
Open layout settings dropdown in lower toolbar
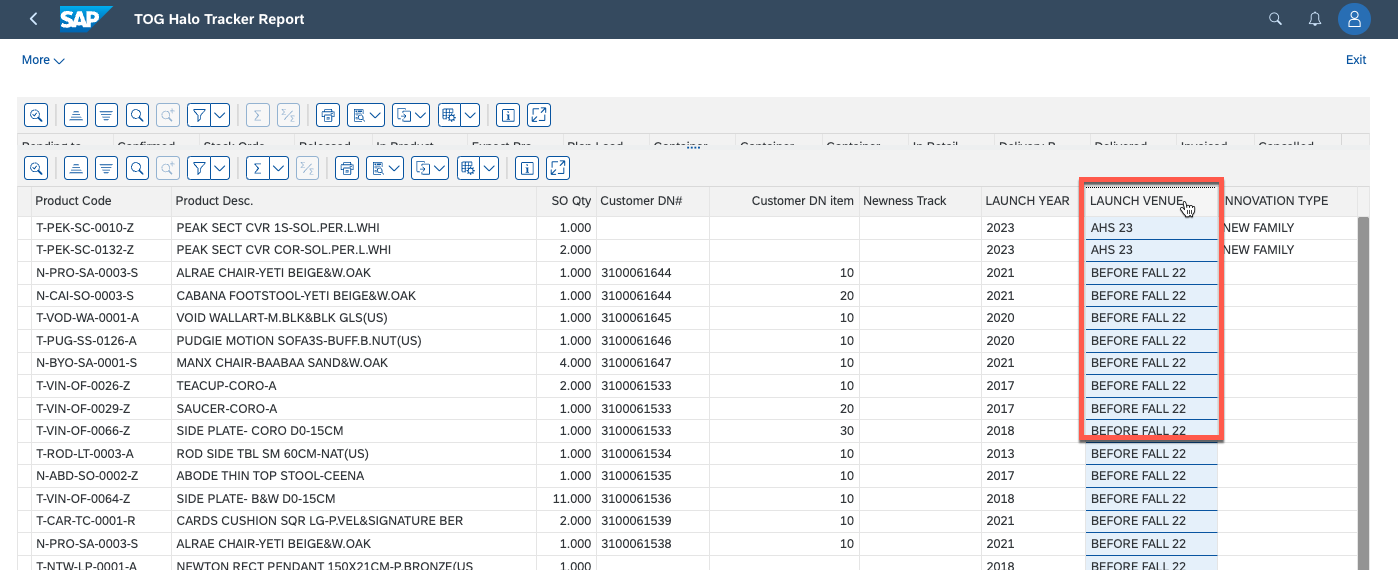click(488, 168)
